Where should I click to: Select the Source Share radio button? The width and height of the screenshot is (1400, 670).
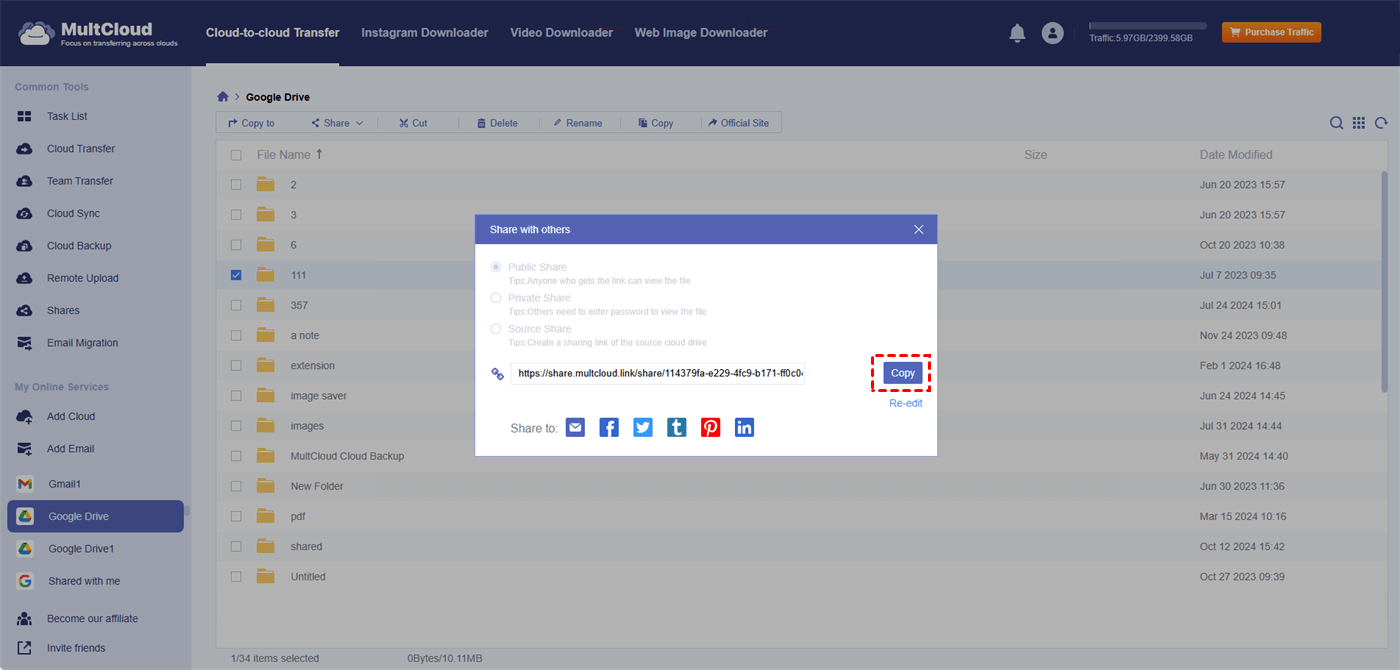(x=496, y=329)
